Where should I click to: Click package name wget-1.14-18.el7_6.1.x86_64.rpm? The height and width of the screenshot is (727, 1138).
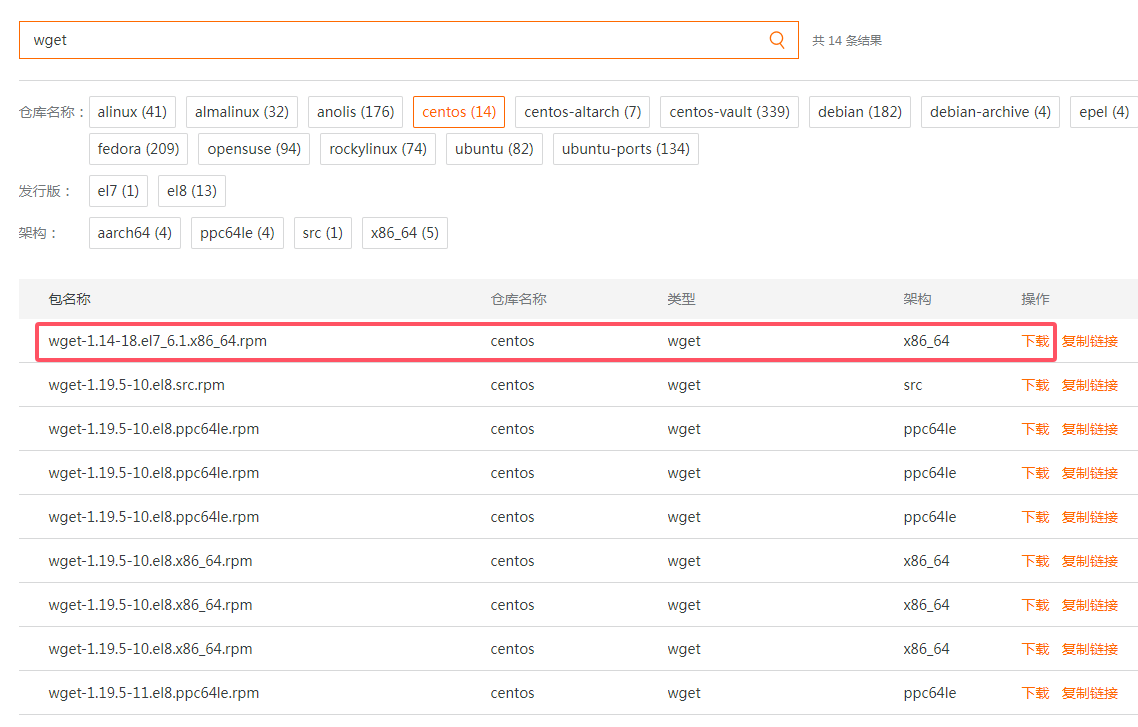[x=157, y=341]
